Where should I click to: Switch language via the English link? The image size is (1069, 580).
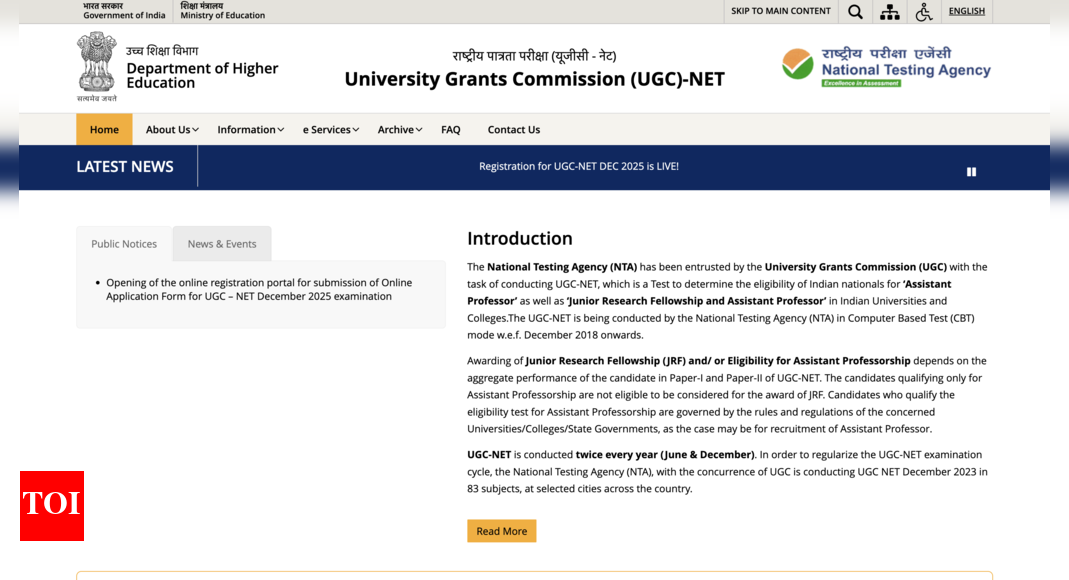pos(967,11)
